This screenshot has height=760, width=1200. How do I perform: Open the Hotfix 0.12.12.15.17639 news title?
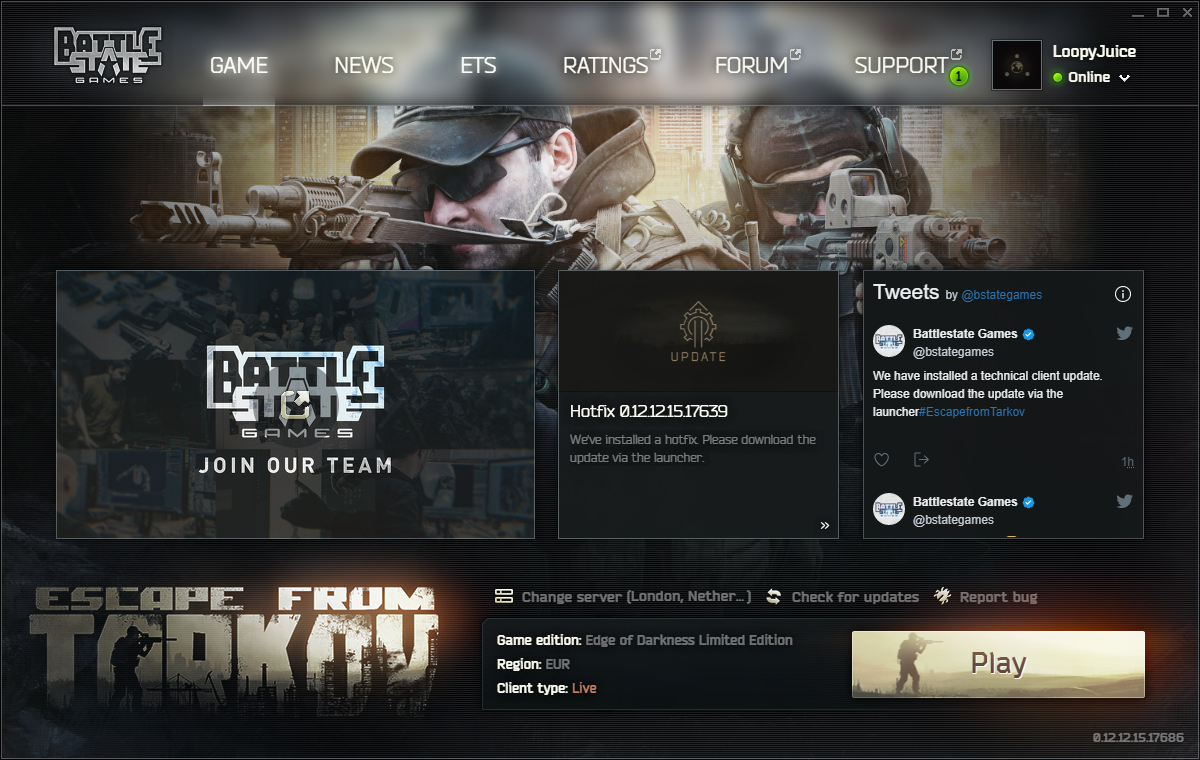[648, 411]
